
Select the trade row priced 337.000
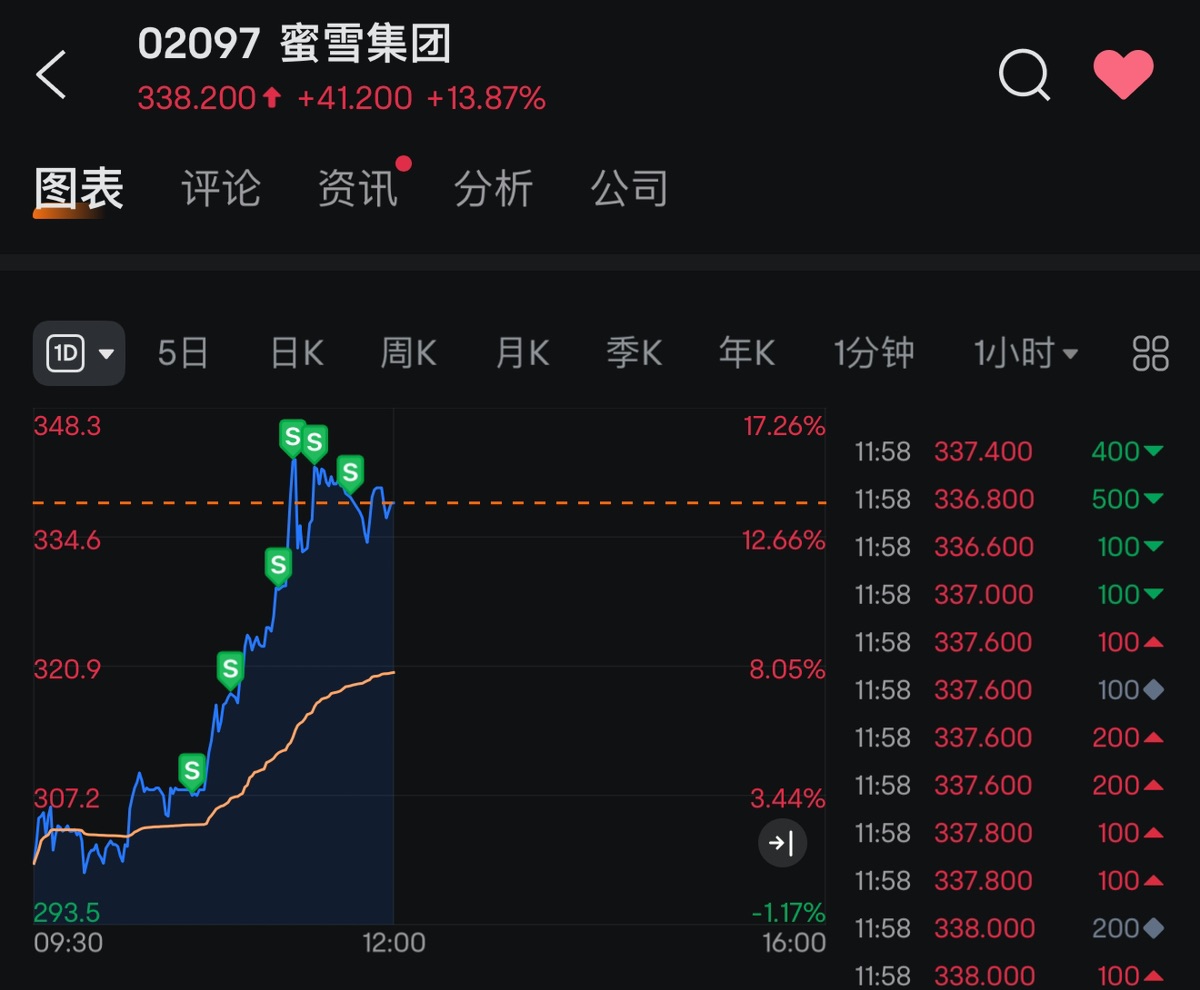click(1010, 595)
